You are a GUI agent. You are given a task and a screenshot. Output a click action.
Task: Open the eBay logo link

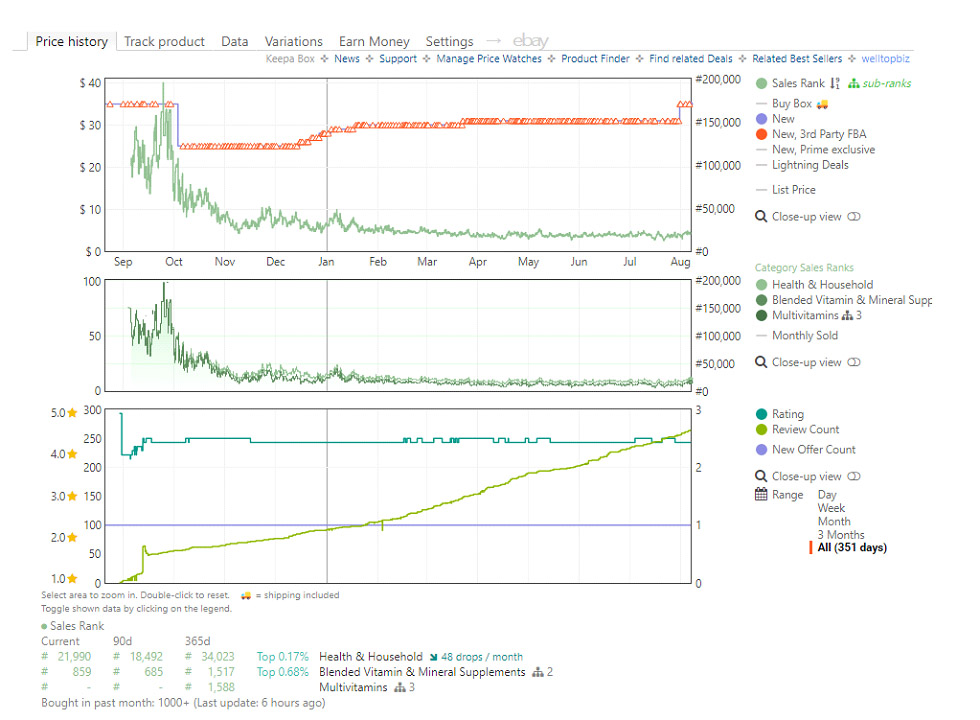tap(530, 41)
